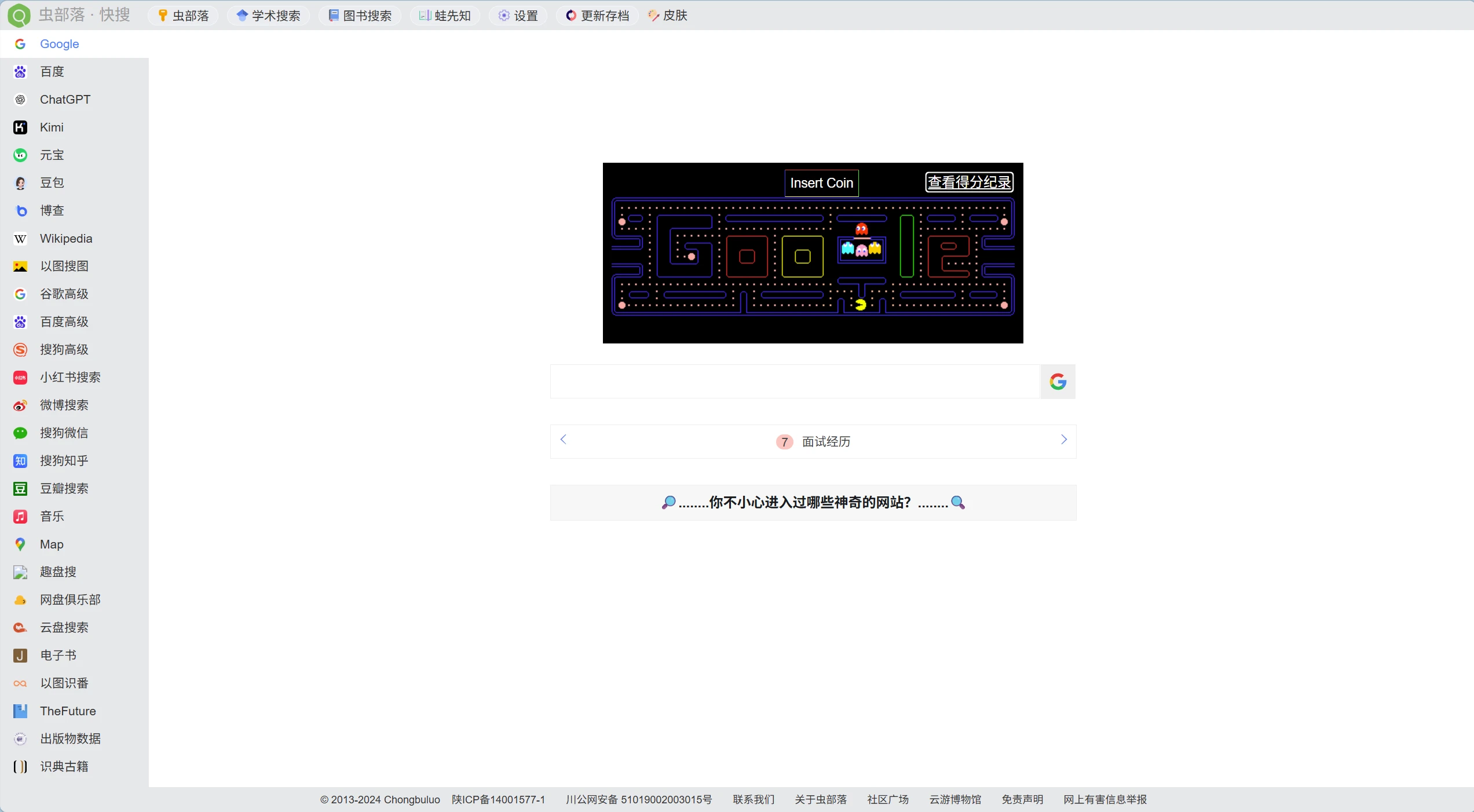Submit the search with the Google button
The height and width of the screenshot is (812, 1474).
tap(1058, 382)
